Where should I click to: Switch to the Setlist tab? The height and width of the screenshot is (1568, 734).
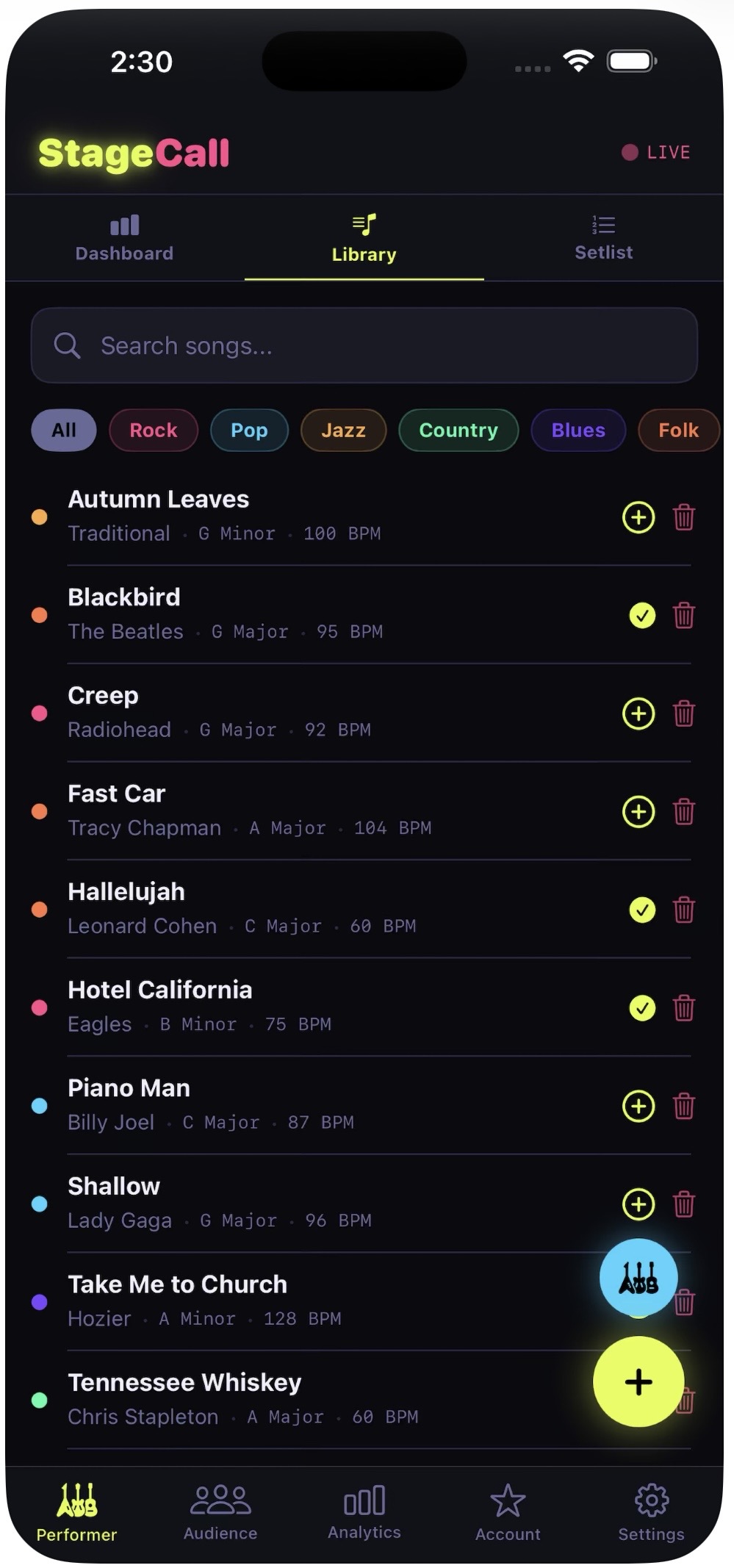click(603, 237)
